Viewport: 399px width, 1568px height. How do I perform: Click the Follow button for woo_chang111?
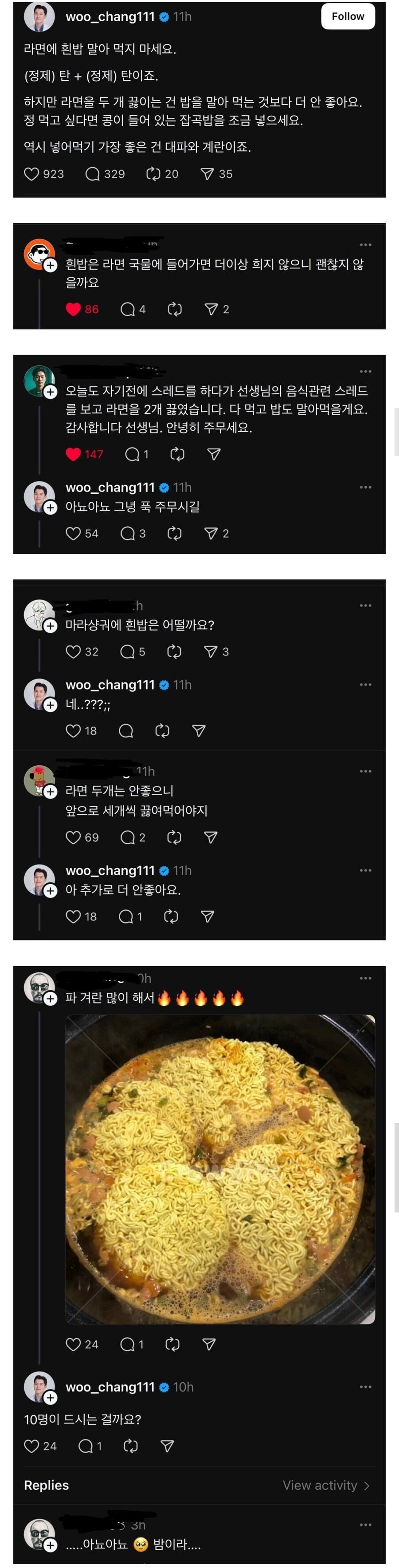click(348, 16)
